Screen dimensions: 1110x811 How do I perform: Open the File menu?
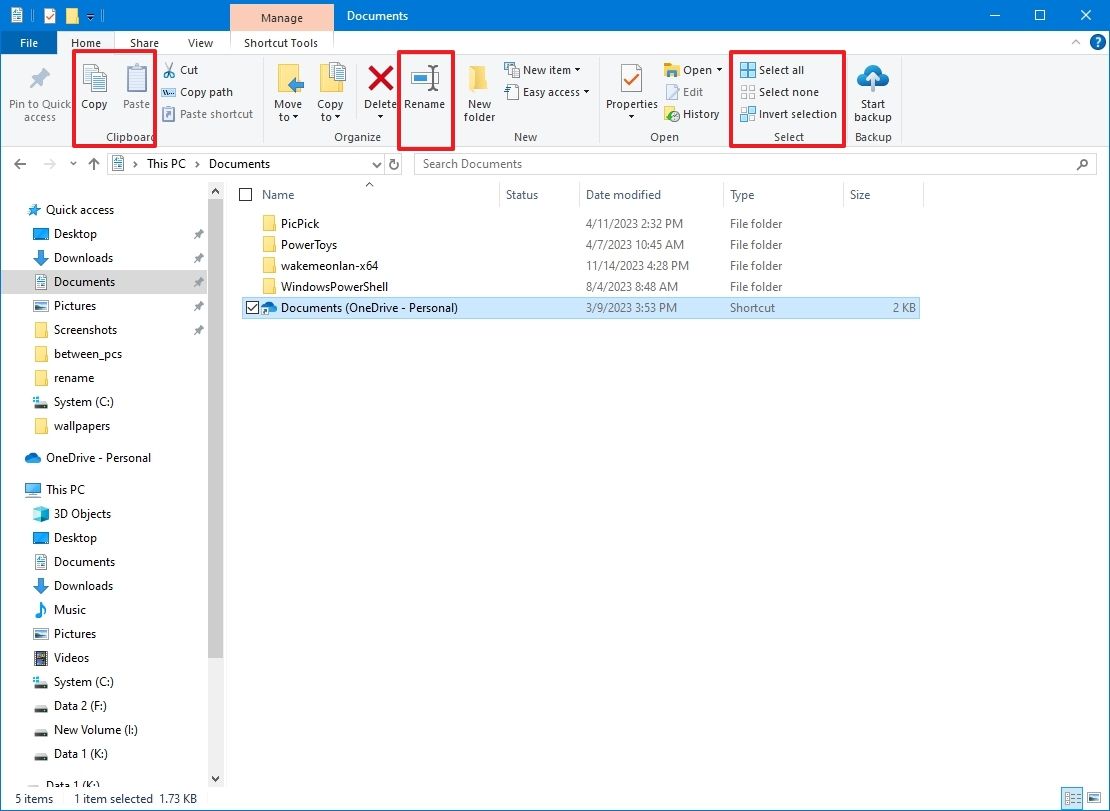[x=29, y=43]
